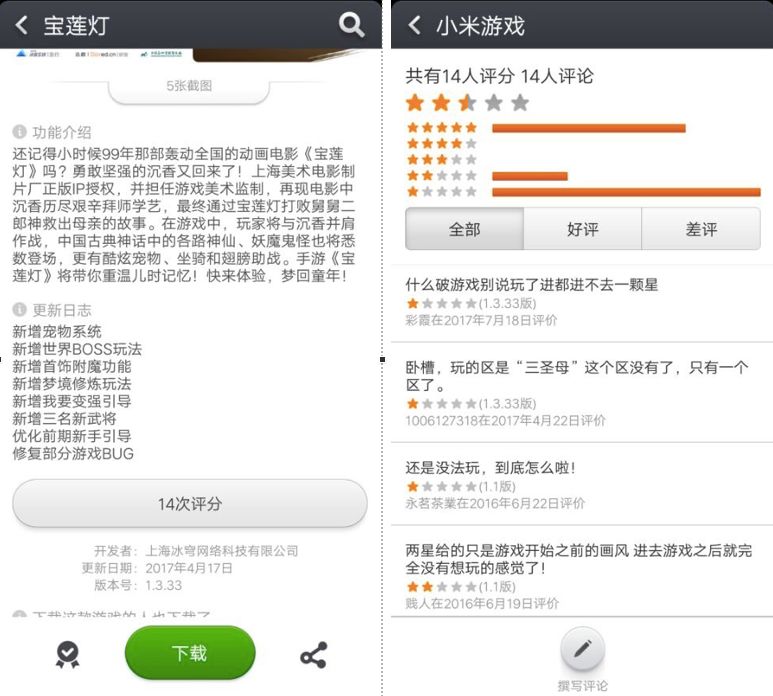The width and height of the screenshot is (773, 696).
Task: Click the overall average star rating
Action: pyautogui.click(x=467, y=103)
